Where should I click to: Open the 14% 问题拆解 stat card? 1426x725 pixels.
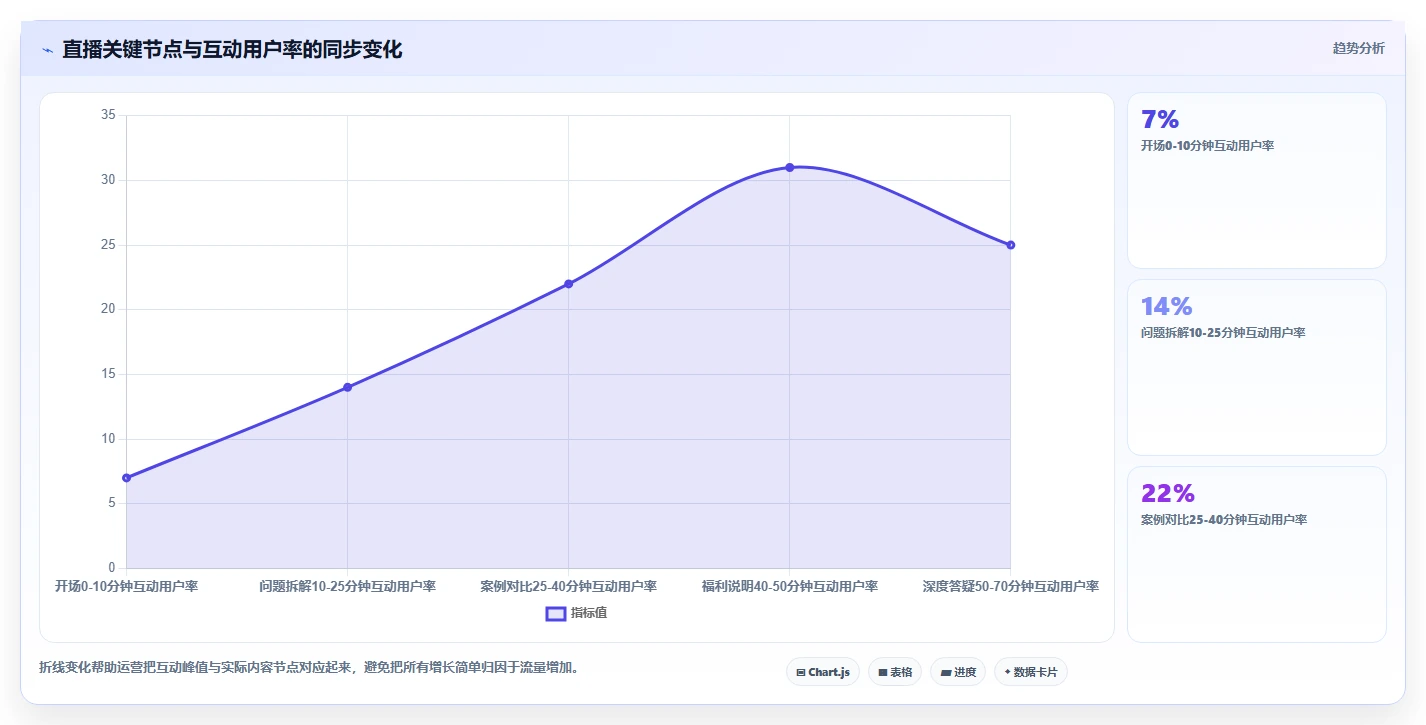point(1257,367)
